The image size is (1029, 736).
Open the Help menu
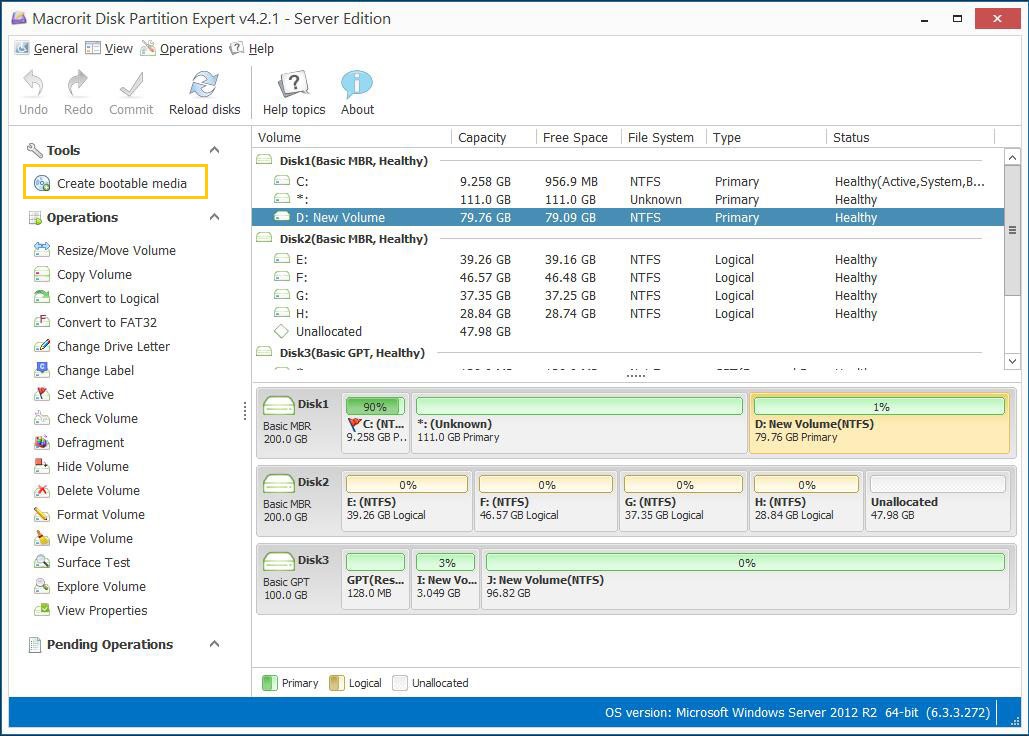pos(252,48)
